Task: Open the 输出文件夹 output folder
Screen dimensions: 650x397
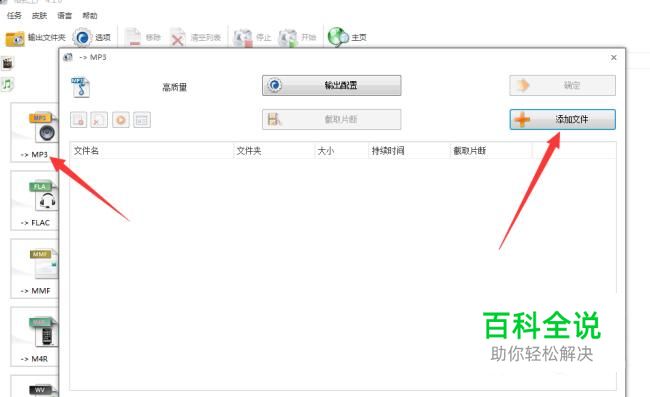Action: [x=36, y=38]
